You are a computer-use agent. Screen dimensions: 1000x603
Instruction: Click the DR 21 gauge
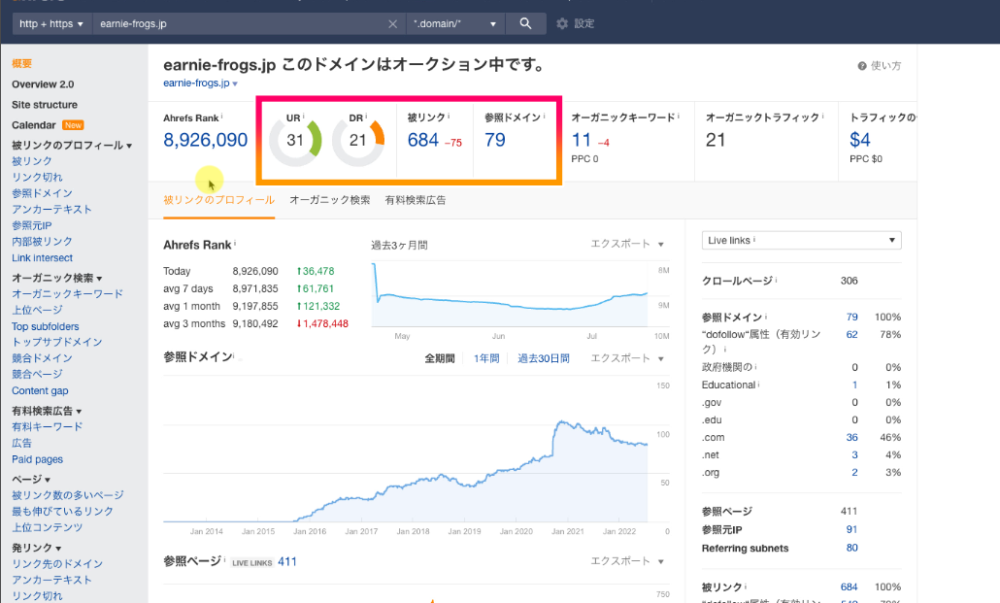358,140
